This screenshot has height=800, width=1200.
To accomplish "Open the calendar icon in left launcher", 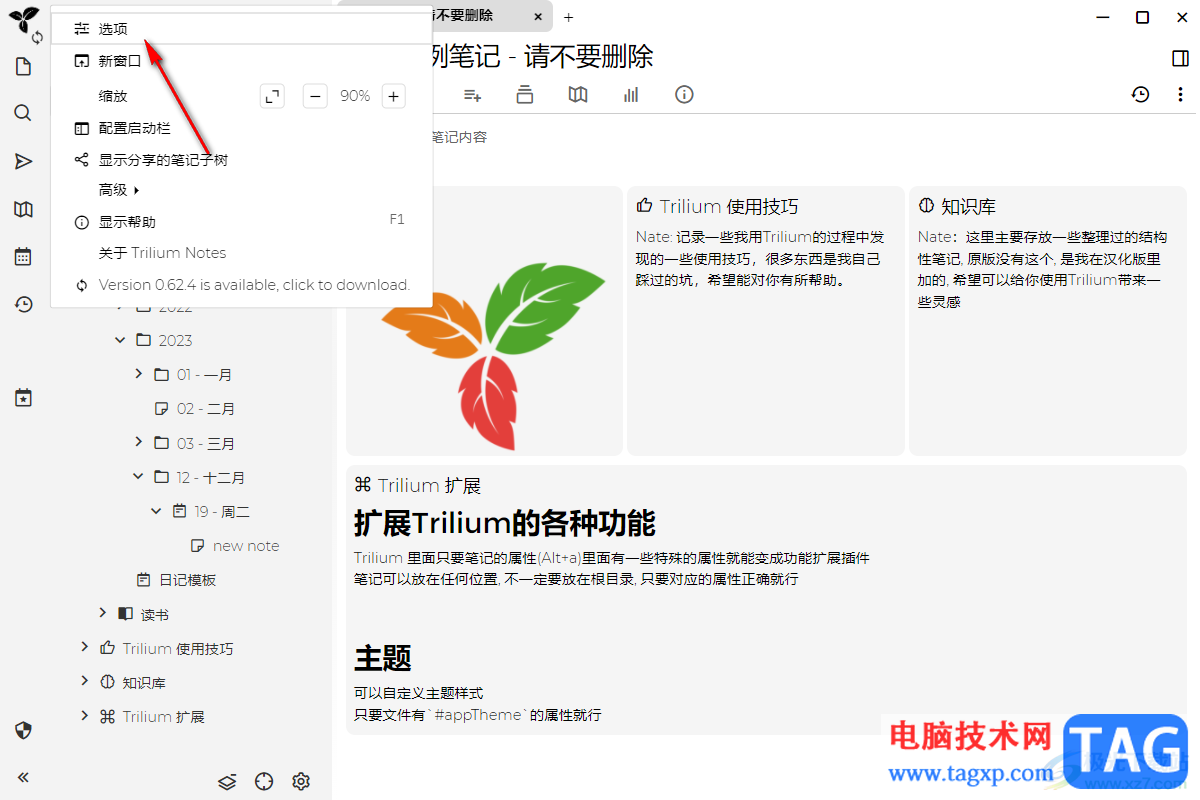I will click(23, 257).
